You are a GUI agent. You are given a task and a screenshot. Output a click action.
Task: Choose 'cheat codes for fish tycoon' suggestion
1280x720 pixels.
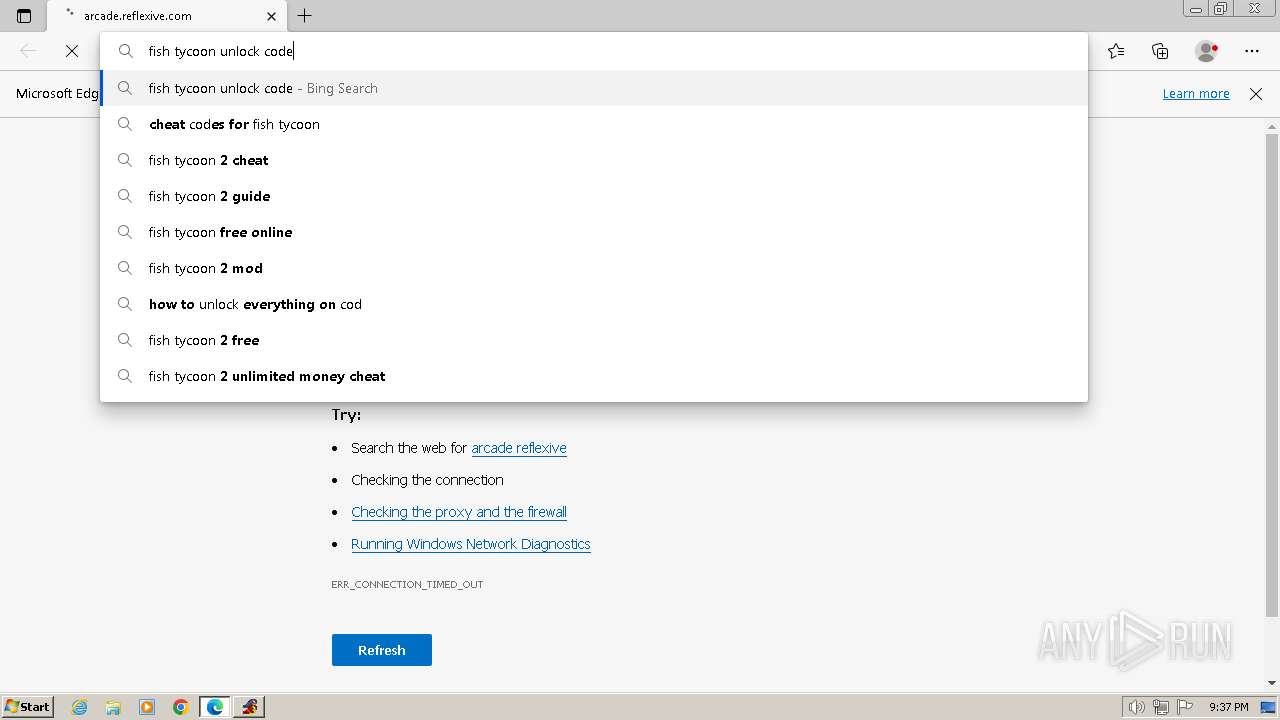(x=594, y=124)
